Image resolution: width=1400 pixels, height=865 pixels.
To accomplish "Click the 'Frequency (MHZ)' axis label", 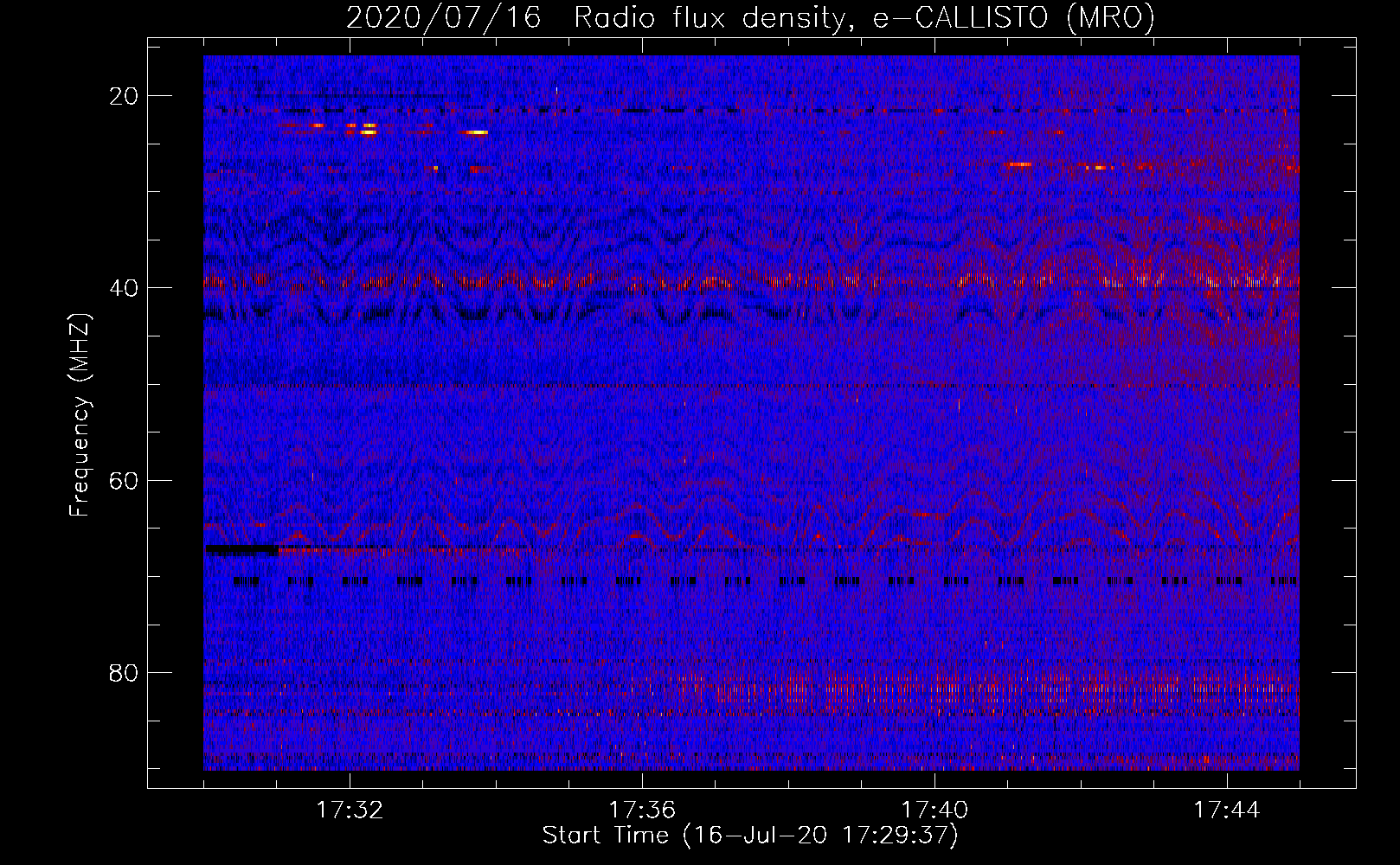I will pos(80,415).
